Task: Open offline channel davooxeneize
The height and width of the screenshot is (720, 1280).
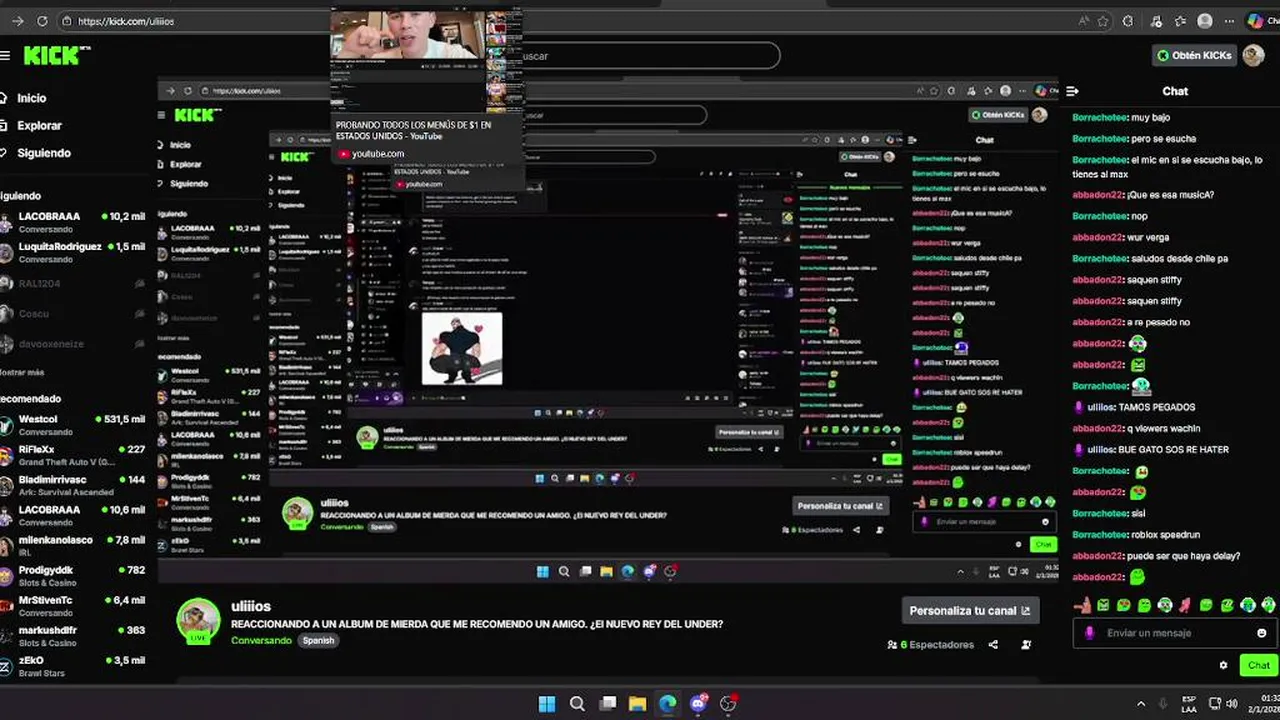Action: click(x=75, y=344)
